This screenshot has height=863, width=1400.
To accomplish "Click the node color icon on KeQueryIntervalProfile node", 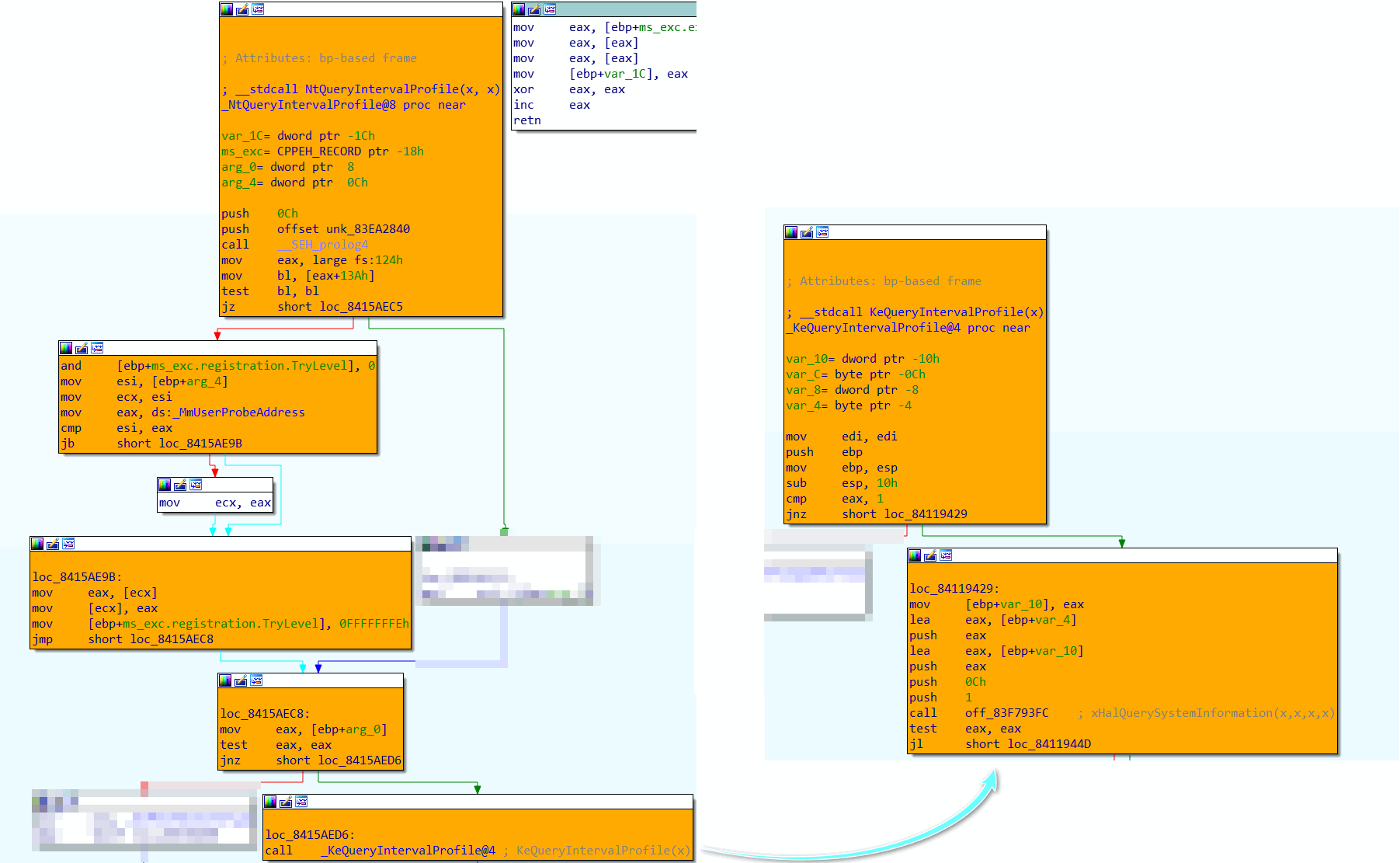I will tap(791, 232).
